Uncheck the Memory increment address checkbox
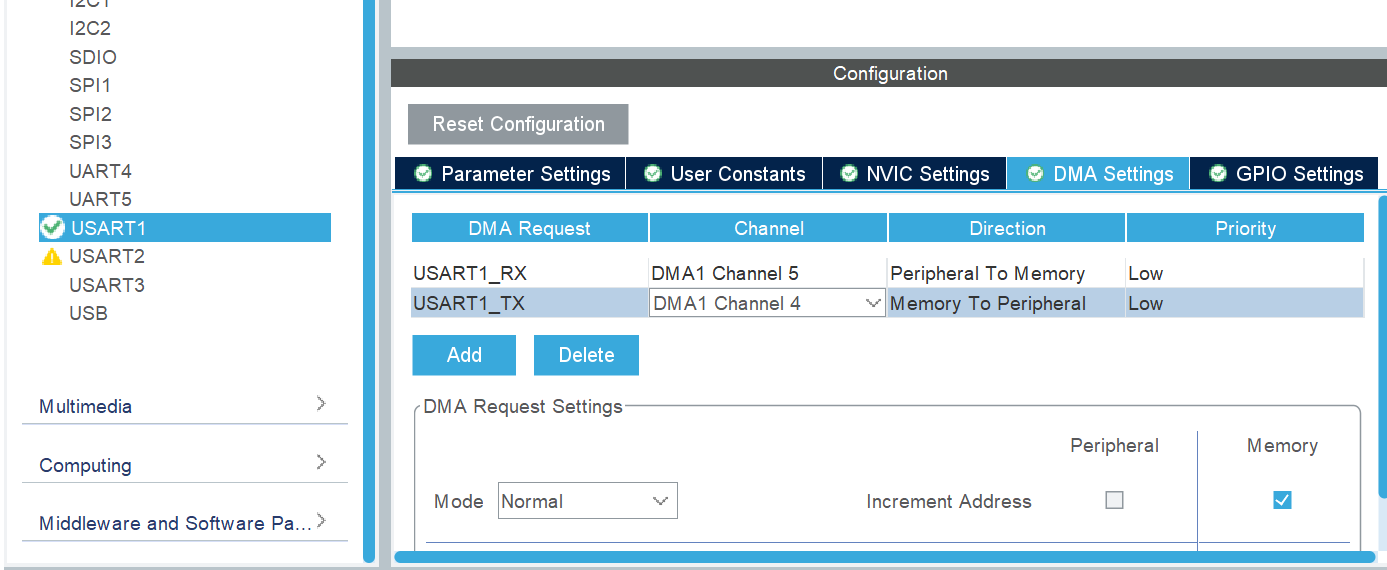Image resolution: width=1387 pixels, height=570 pixels. [x=1282, y=500]
